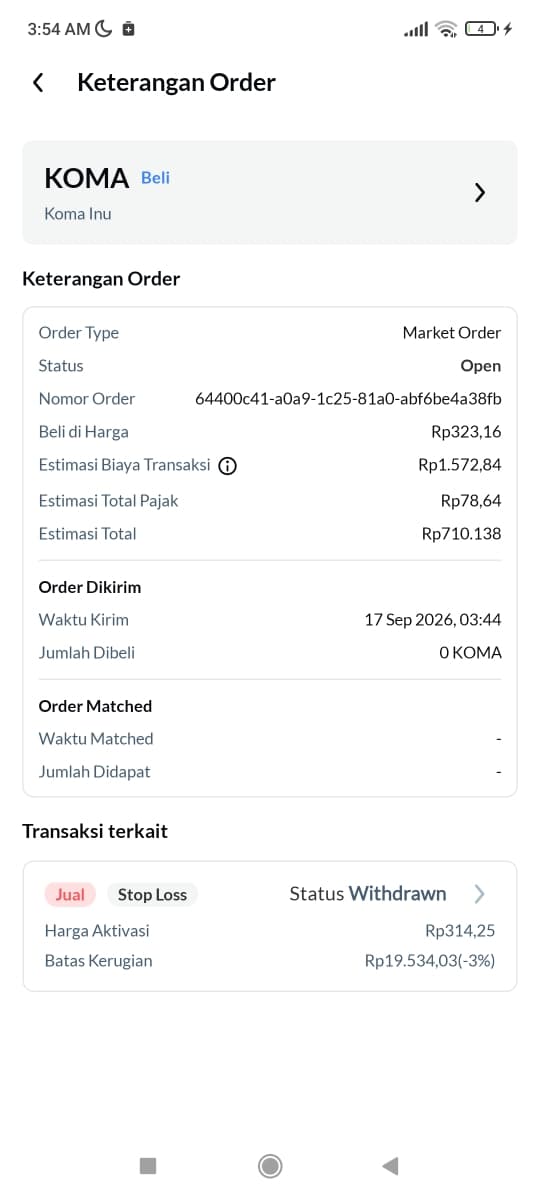Tap the Estimasi Total Rp710.138 value
This screenshot has height=1200, width=540.
click(462, 534)
